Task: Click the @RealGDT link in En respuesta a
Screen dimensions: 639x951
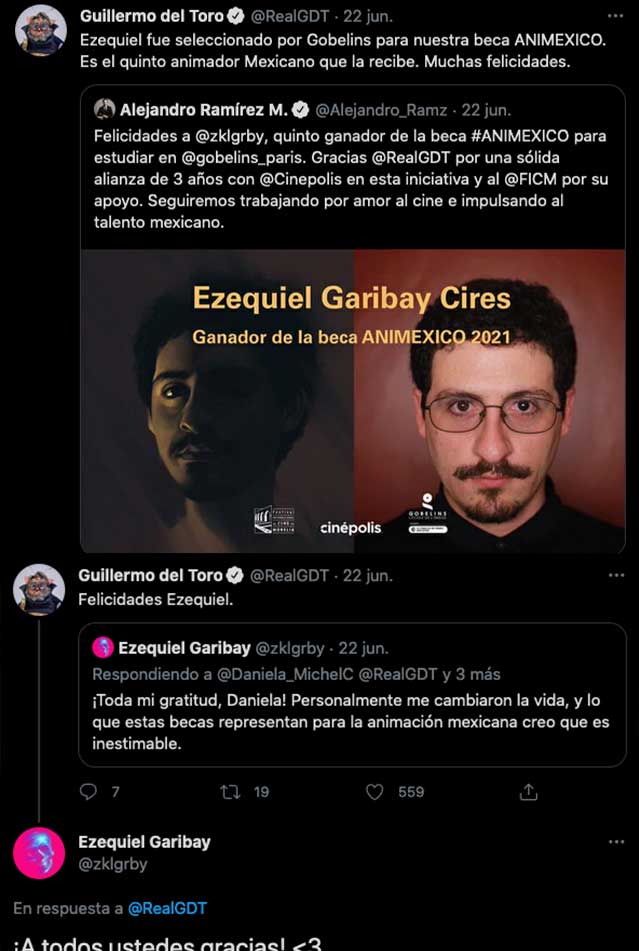Action: click(167, 908)
